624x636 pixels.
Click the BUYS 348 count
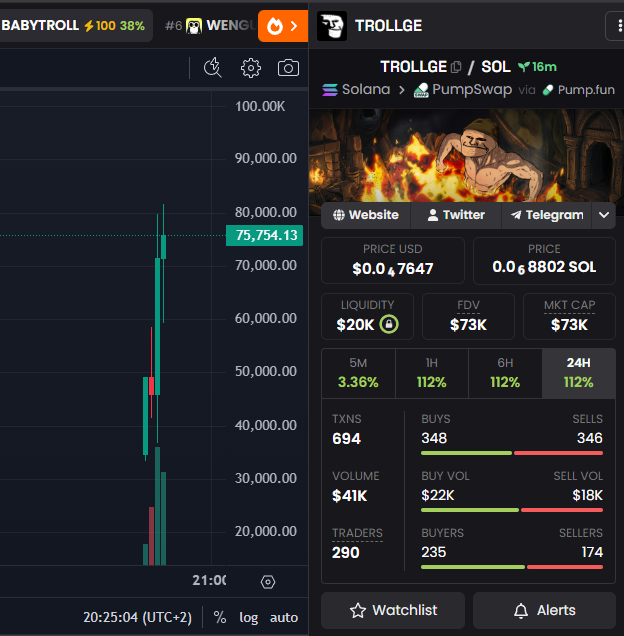pyautogui.click(x=434, y=438)
